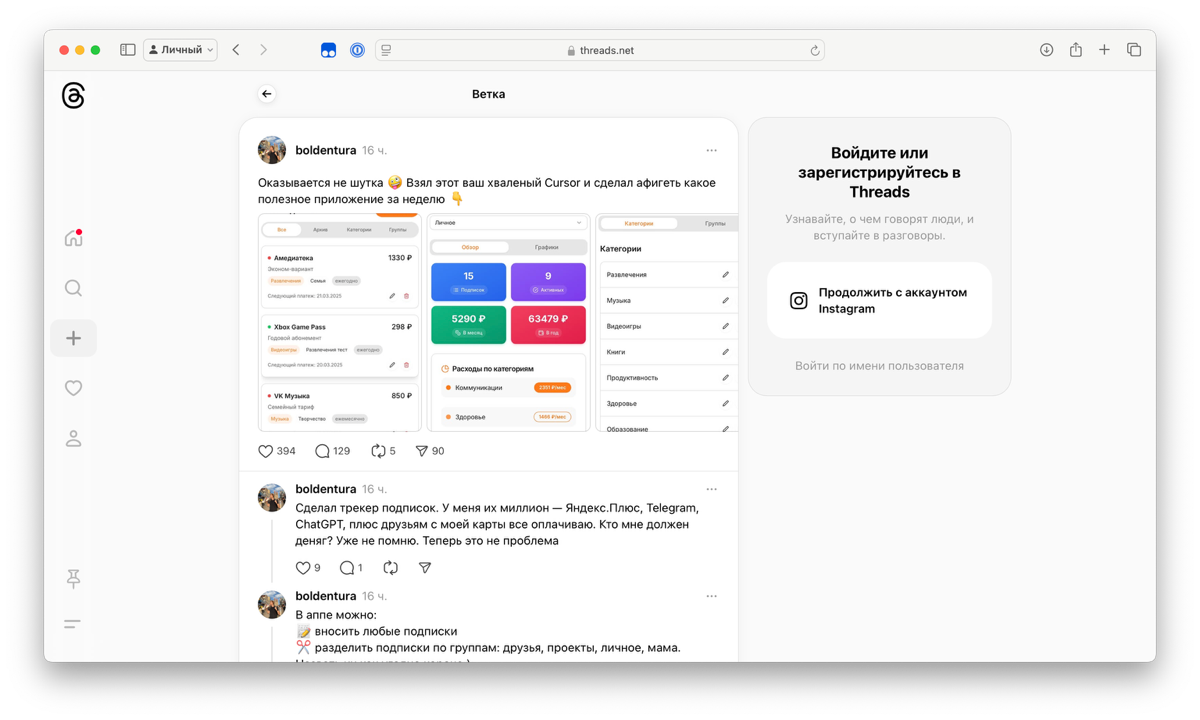The width and height of the screenshot is (1200, 720).
Task: Share the subscription tracker reply
Action: [425, 568]
